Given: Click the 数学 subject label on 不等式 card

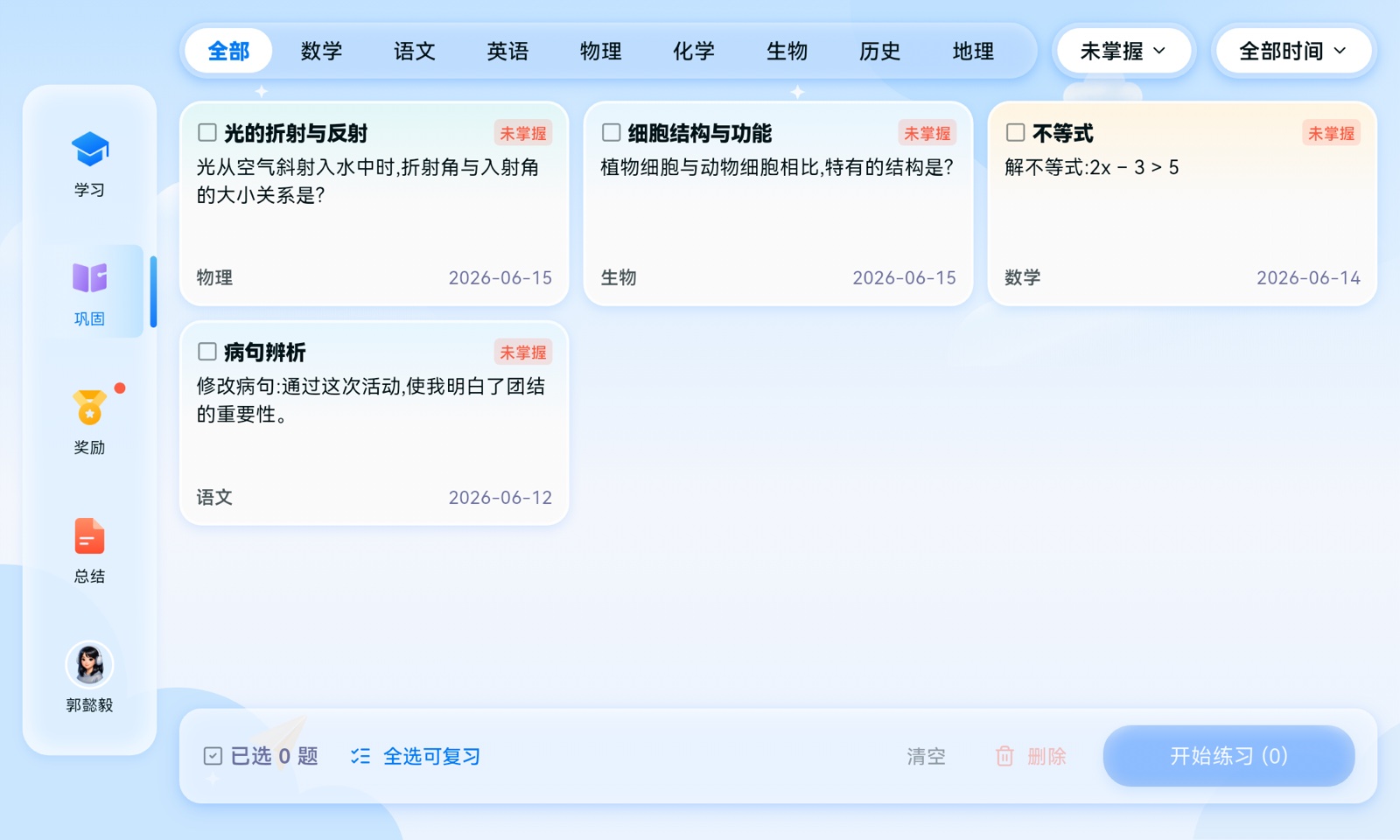Looking at the screenshot, I should tap(1023, 277).
